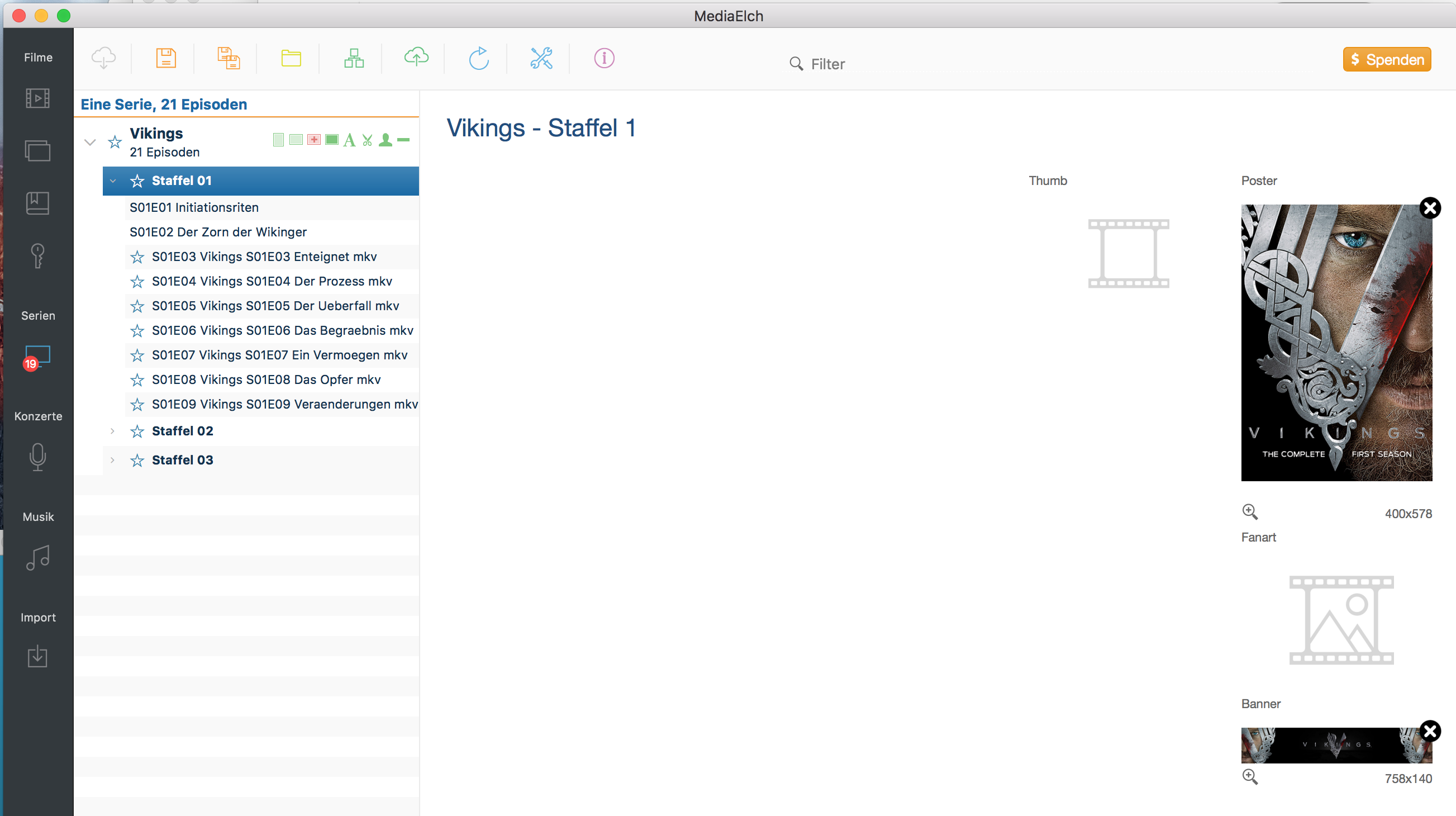Open the Serien TV icon with badge 19
Viewport: 1456px width, 816px height.
[38, 357]
